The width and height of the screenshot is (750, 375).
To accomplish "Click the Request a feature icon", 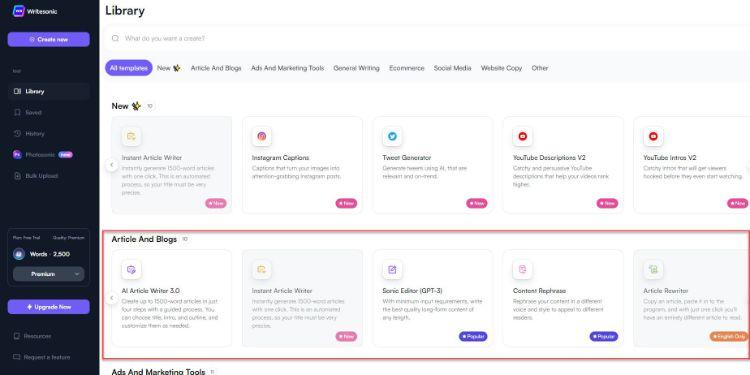I will (x=17, y=357).
